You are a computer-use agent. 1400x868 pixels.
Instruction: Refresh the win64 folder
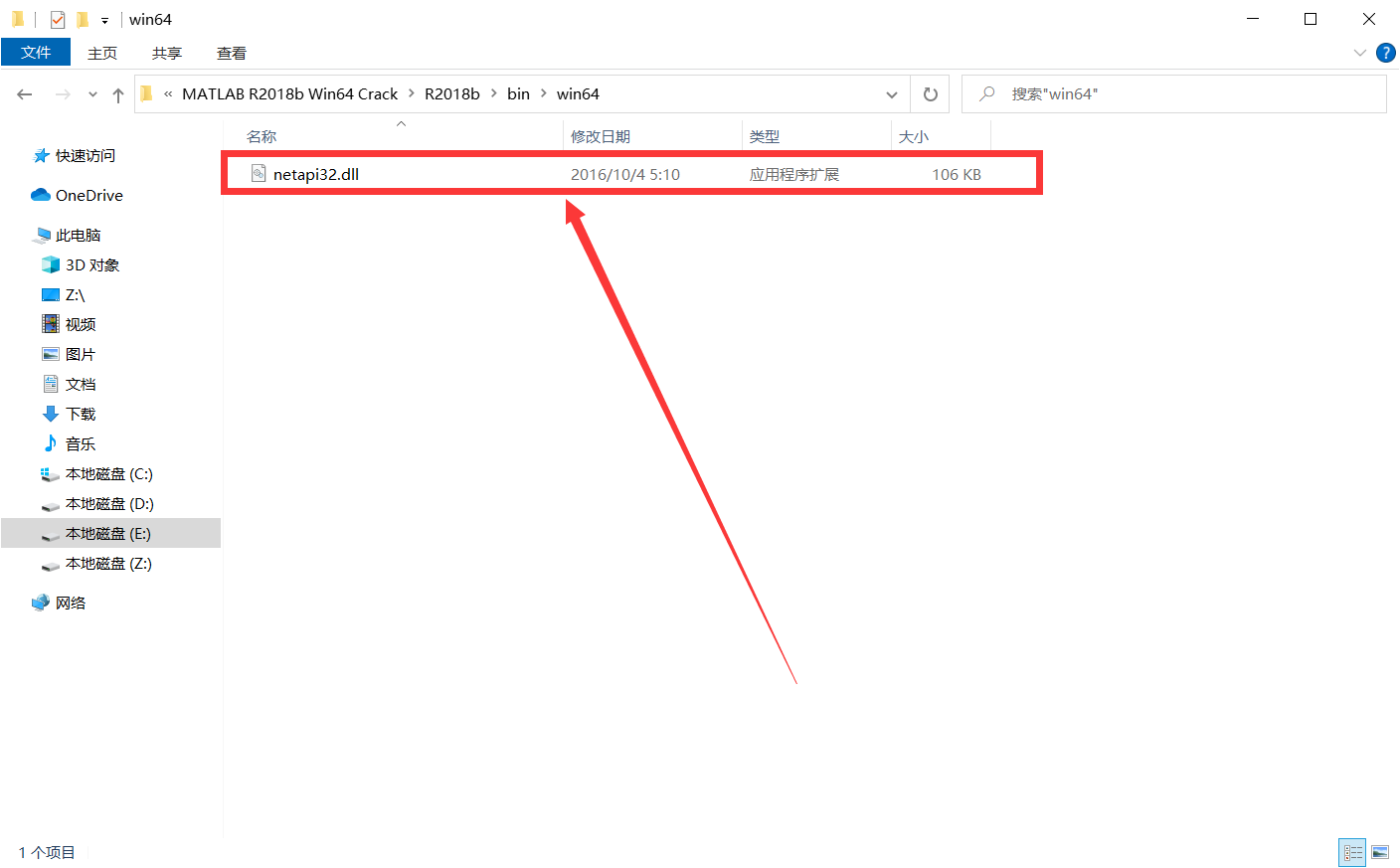click(x=930, y=94)
